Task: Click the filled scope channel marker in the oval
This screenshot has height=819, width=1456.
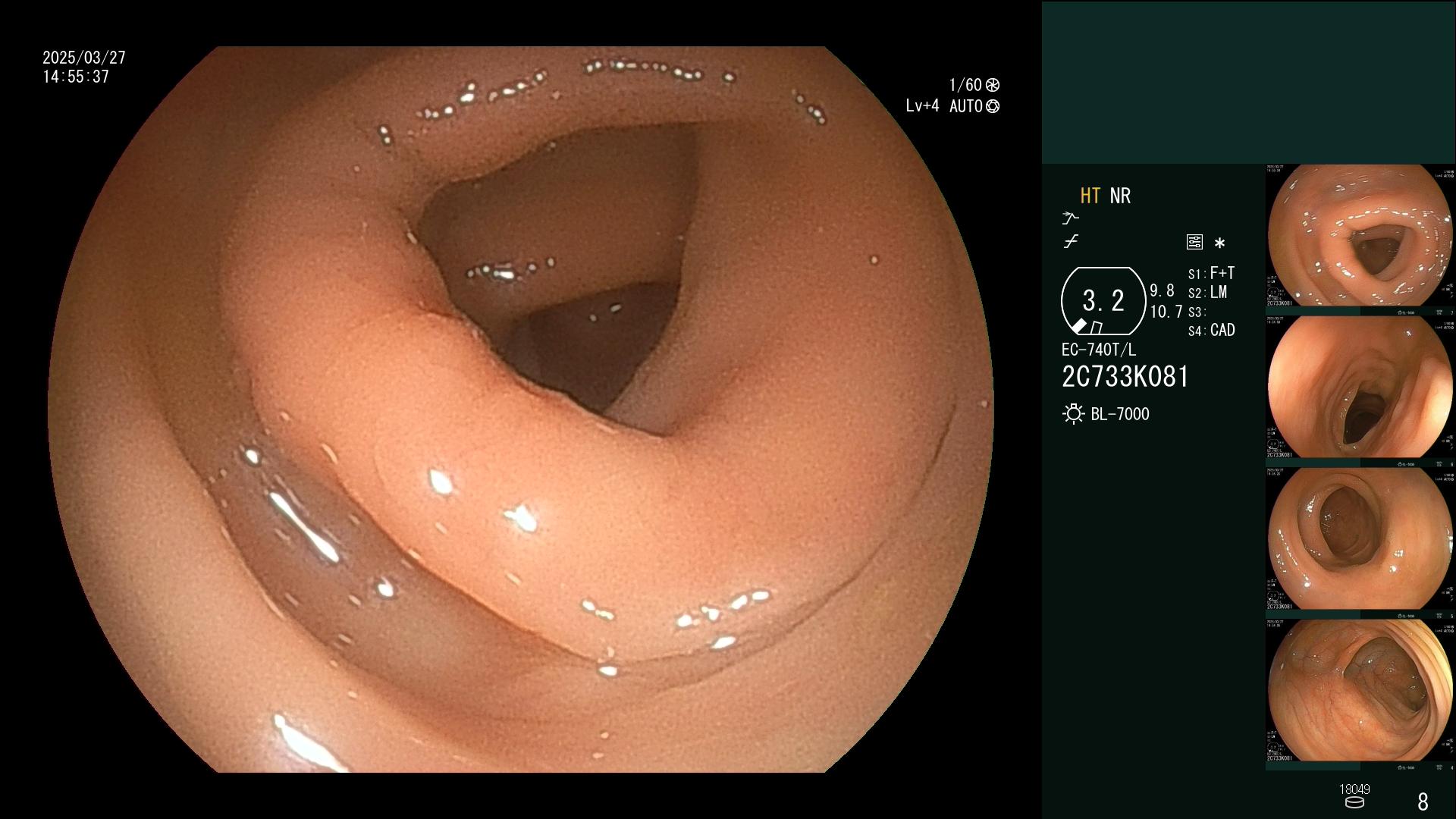Action: tap(1079, 326)
